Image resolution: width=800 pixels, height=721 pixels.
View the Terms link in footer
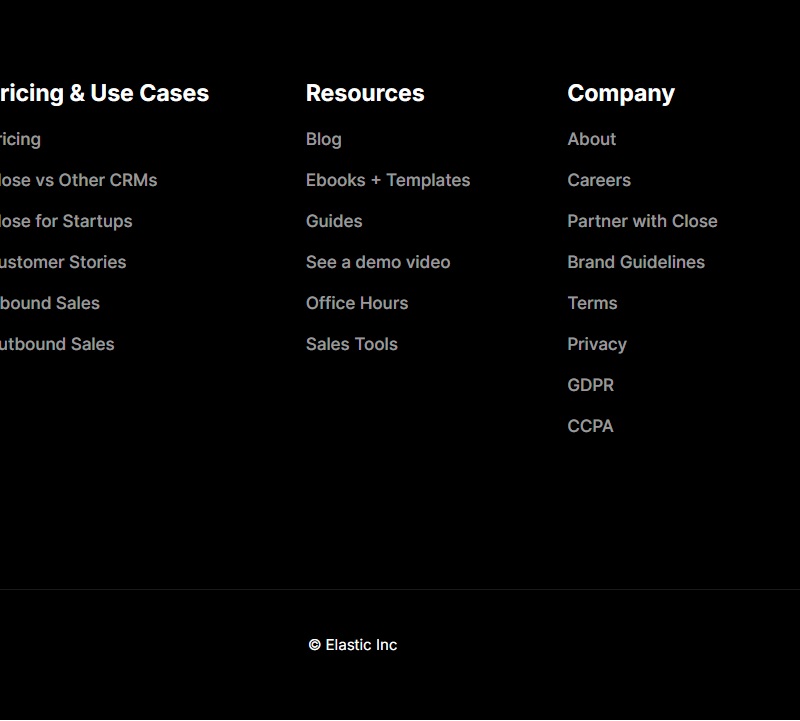tap(592, 303)
